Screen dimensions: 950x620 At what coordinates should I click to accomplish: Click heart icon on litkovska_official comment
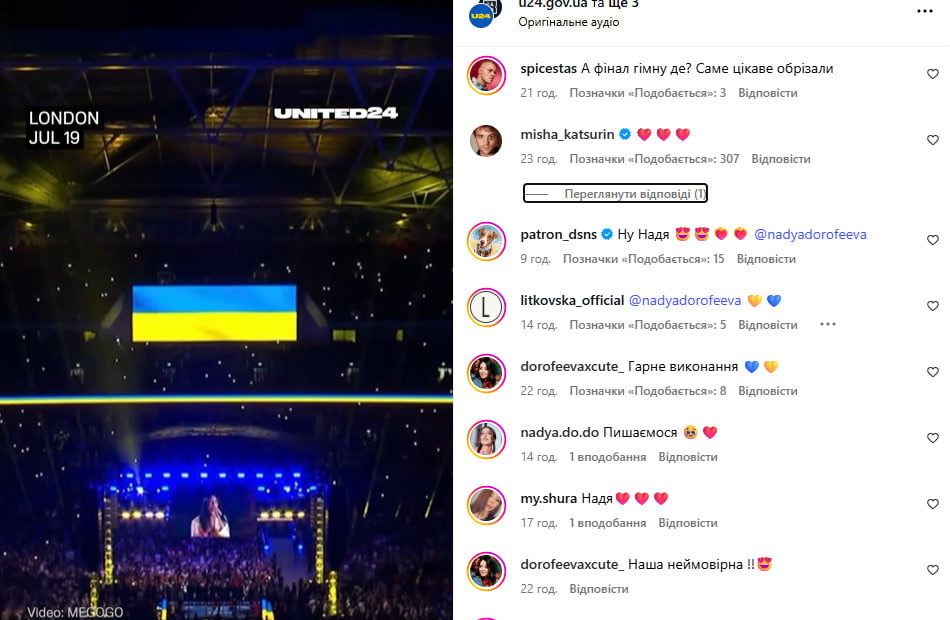pos(932,306)
